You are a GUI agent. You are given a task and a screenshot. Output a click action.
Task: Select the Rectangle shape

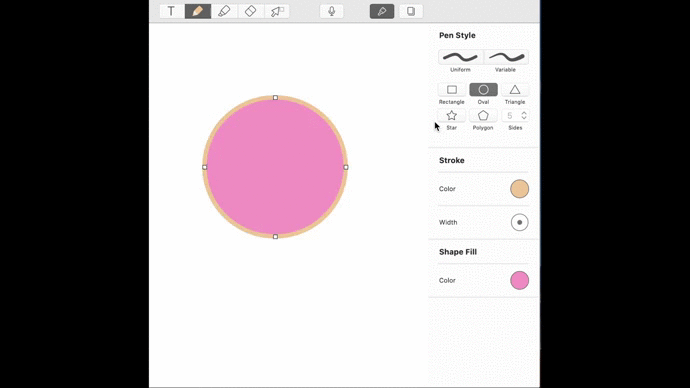(x=452, y=90)
